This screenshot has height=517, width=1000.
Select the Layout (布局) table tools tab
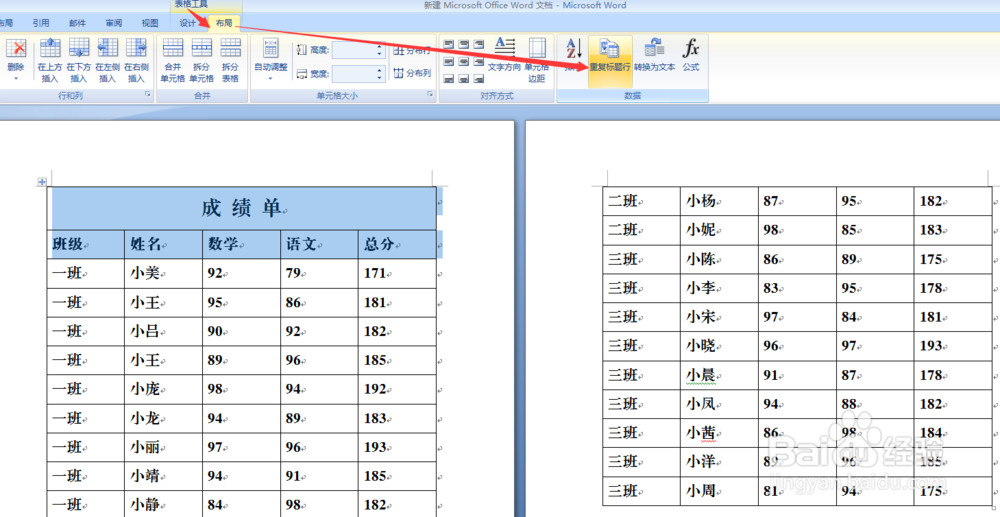(224, 23)
